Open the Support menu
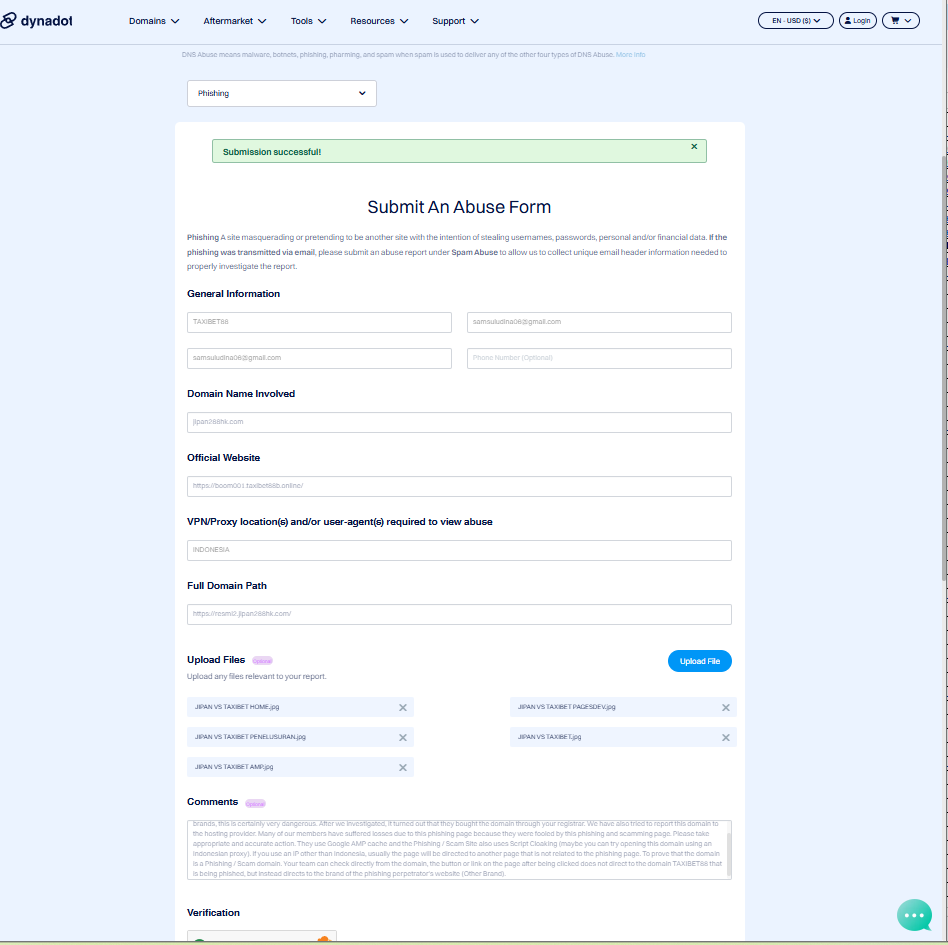 455,21
